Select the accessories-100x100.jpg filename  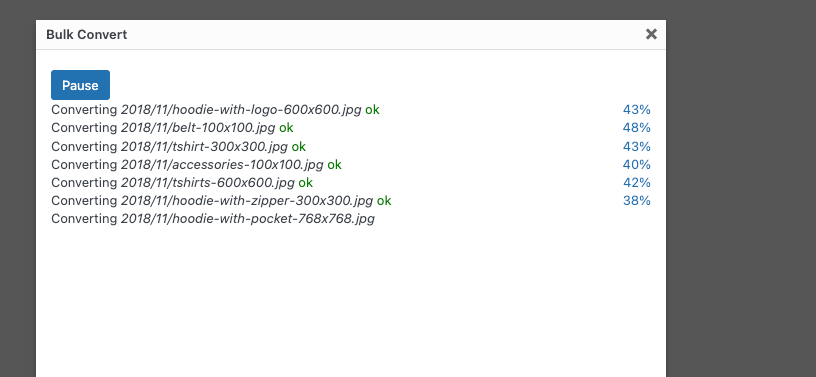tap(222, 165)
